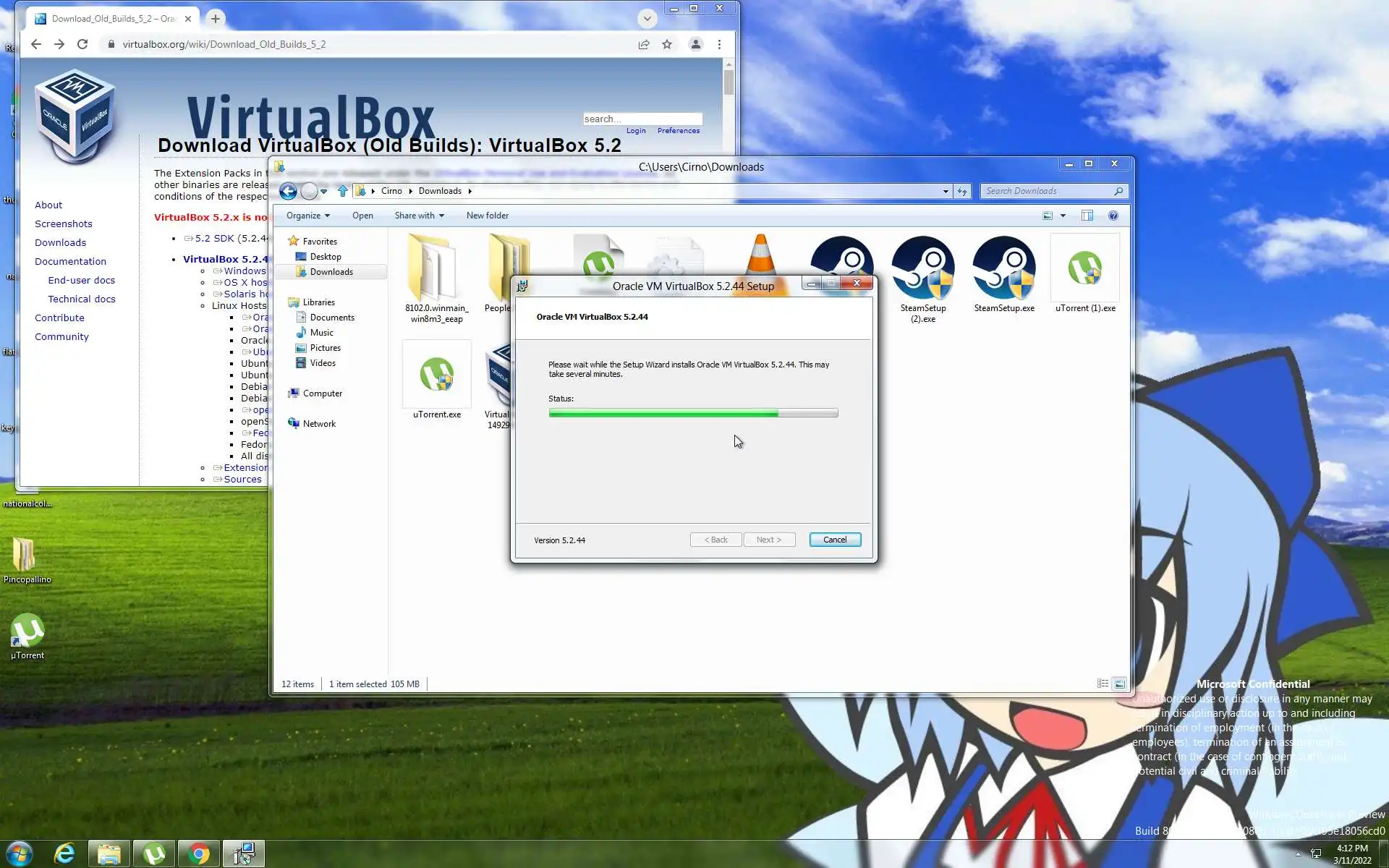Select Downloads in the Favorites pane
Image resolution: width=1389 pixels, height=868 pixels.
[331, 272]
